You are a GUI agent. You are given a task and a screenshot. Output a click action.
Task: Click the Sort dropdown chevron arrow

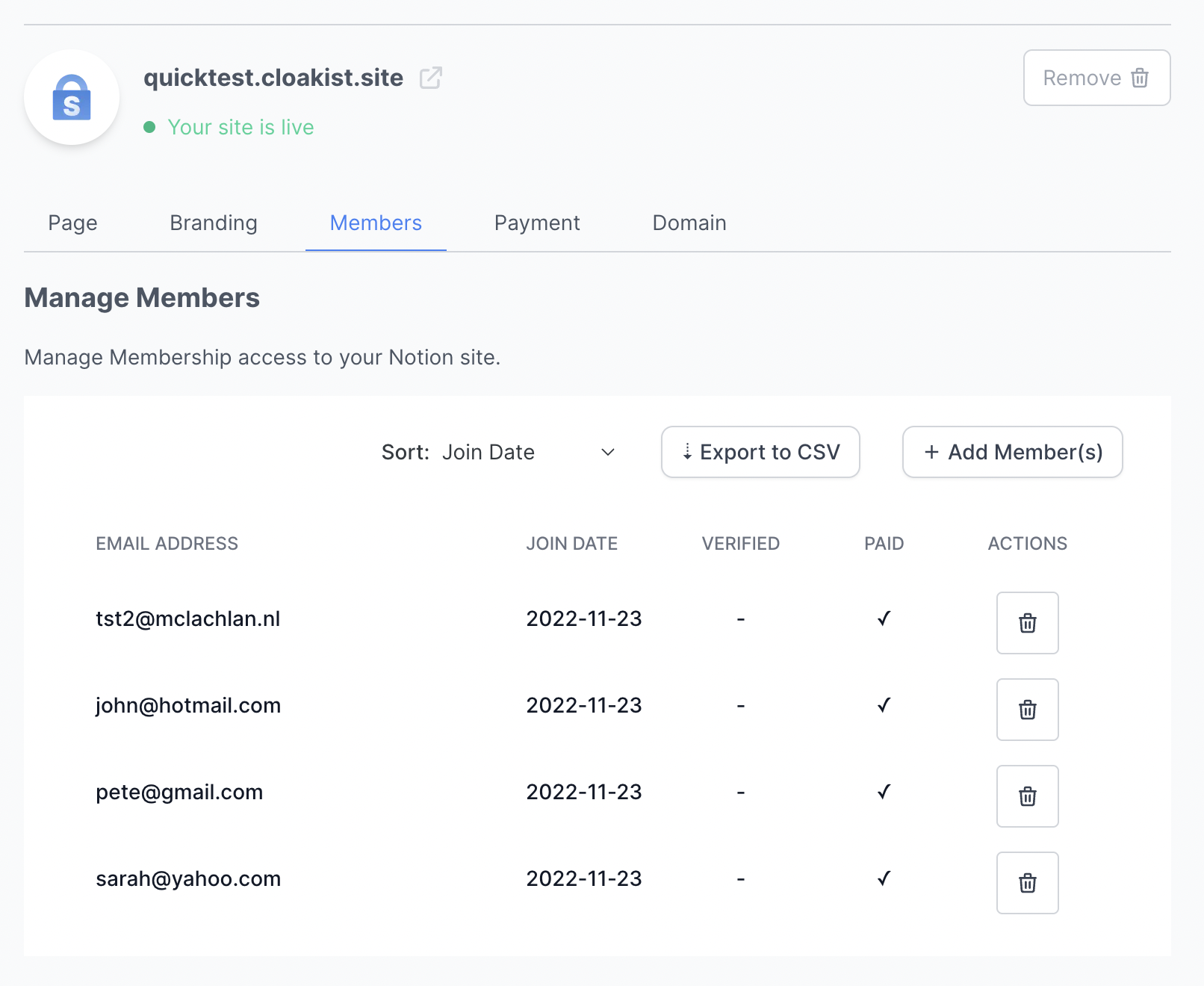(608, 452)
